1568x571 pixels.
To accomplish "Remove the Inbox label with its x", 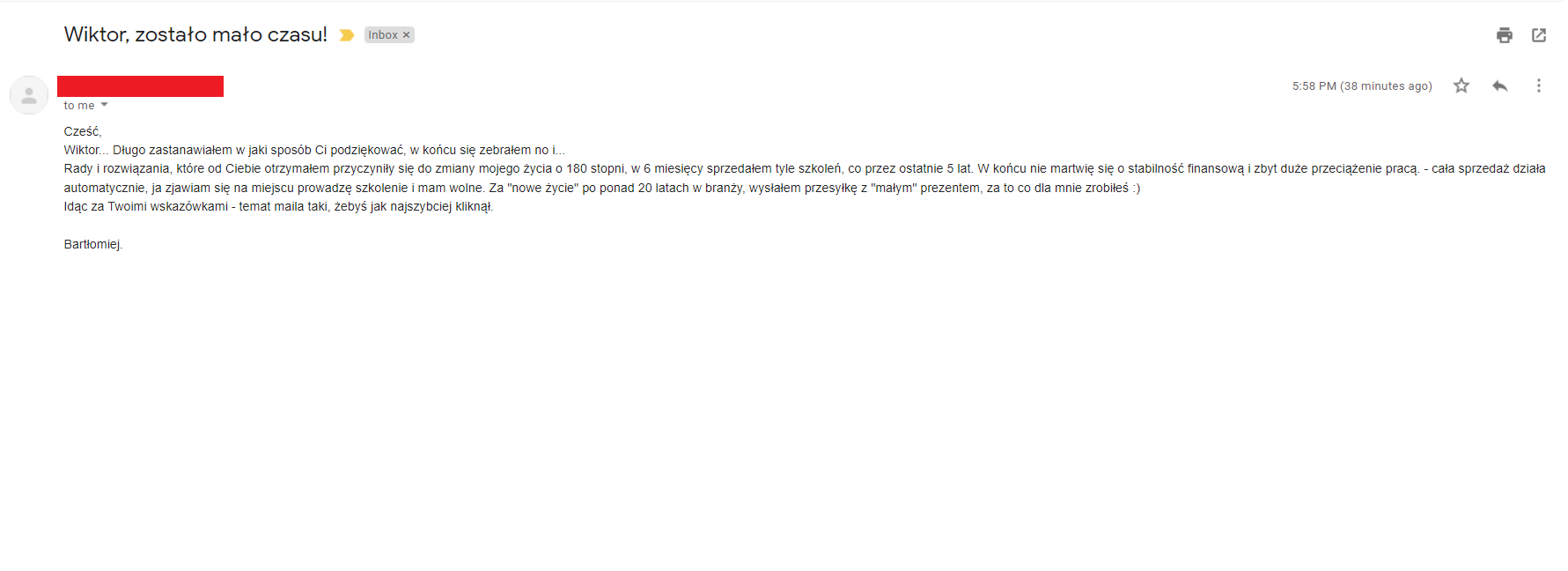I will [x=406, y=35].
